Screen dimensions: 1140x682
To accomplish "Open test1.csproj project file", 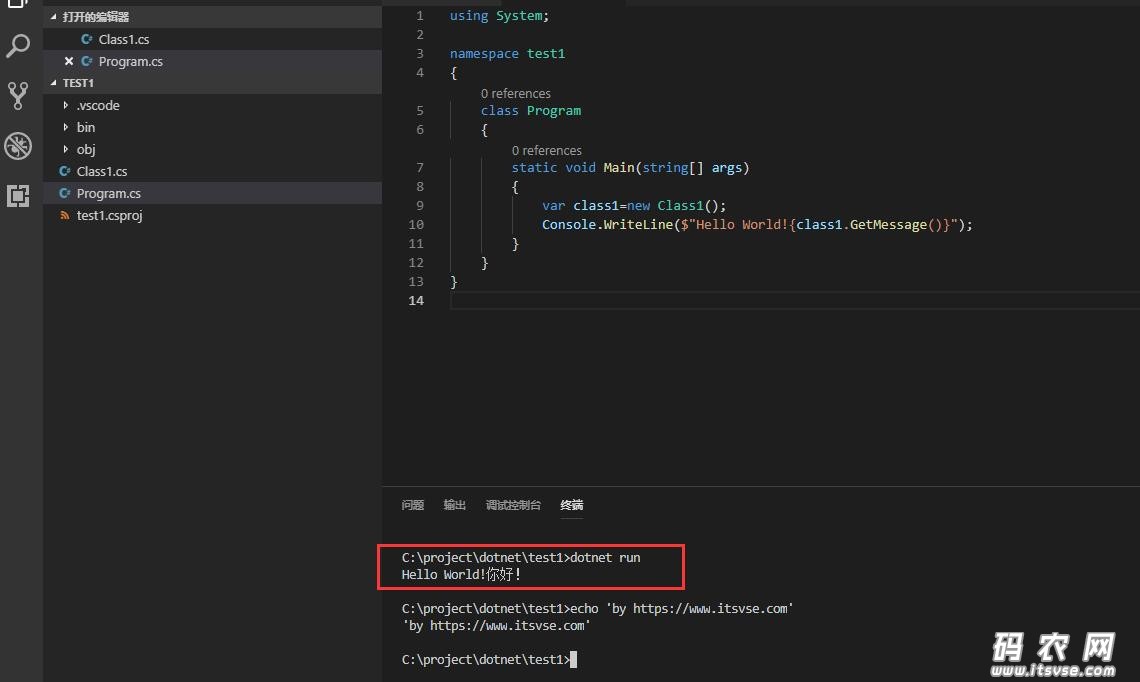I will point(212,215).
